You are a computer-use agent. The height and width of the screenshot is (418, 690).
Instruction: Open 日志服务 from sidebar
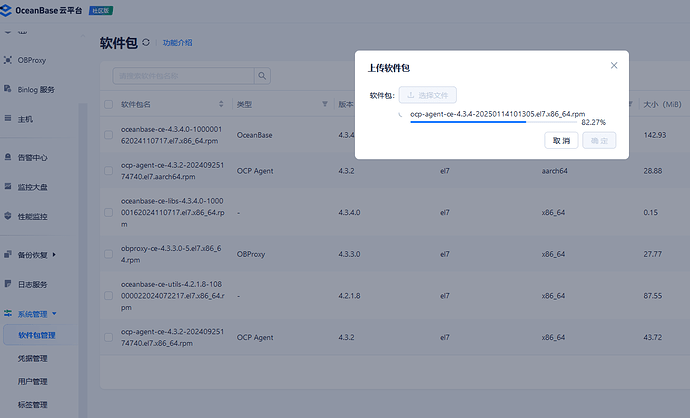[x=33, y=284]
